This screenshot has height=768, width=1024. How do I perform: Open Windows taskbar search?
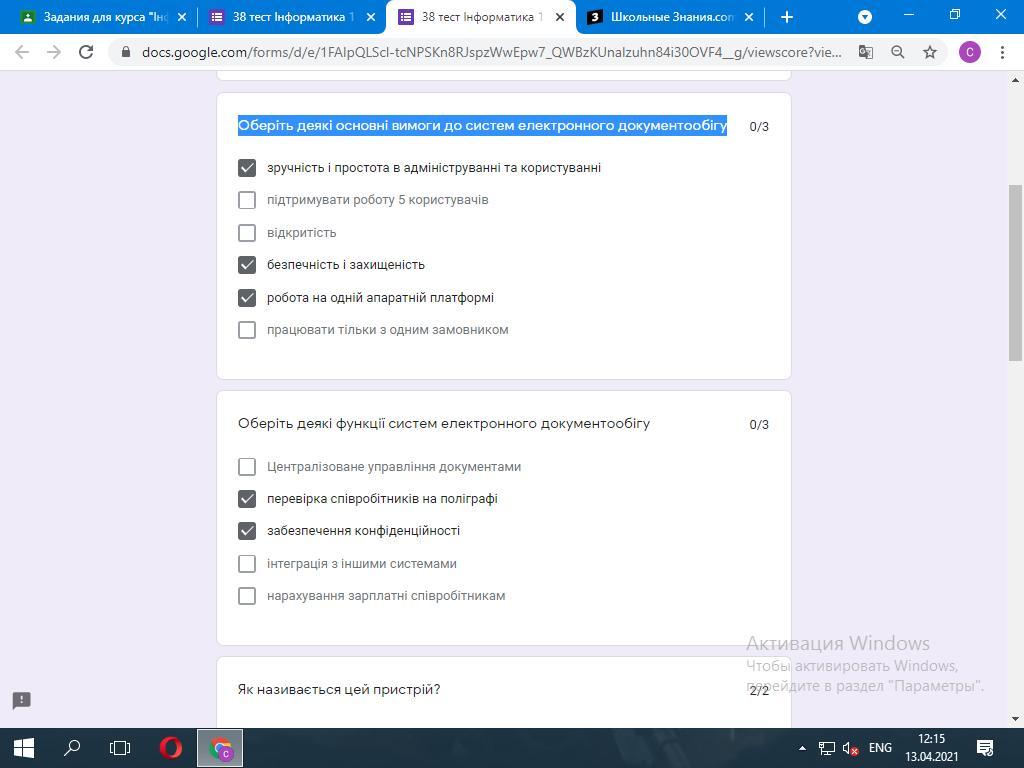pos(72,748)
